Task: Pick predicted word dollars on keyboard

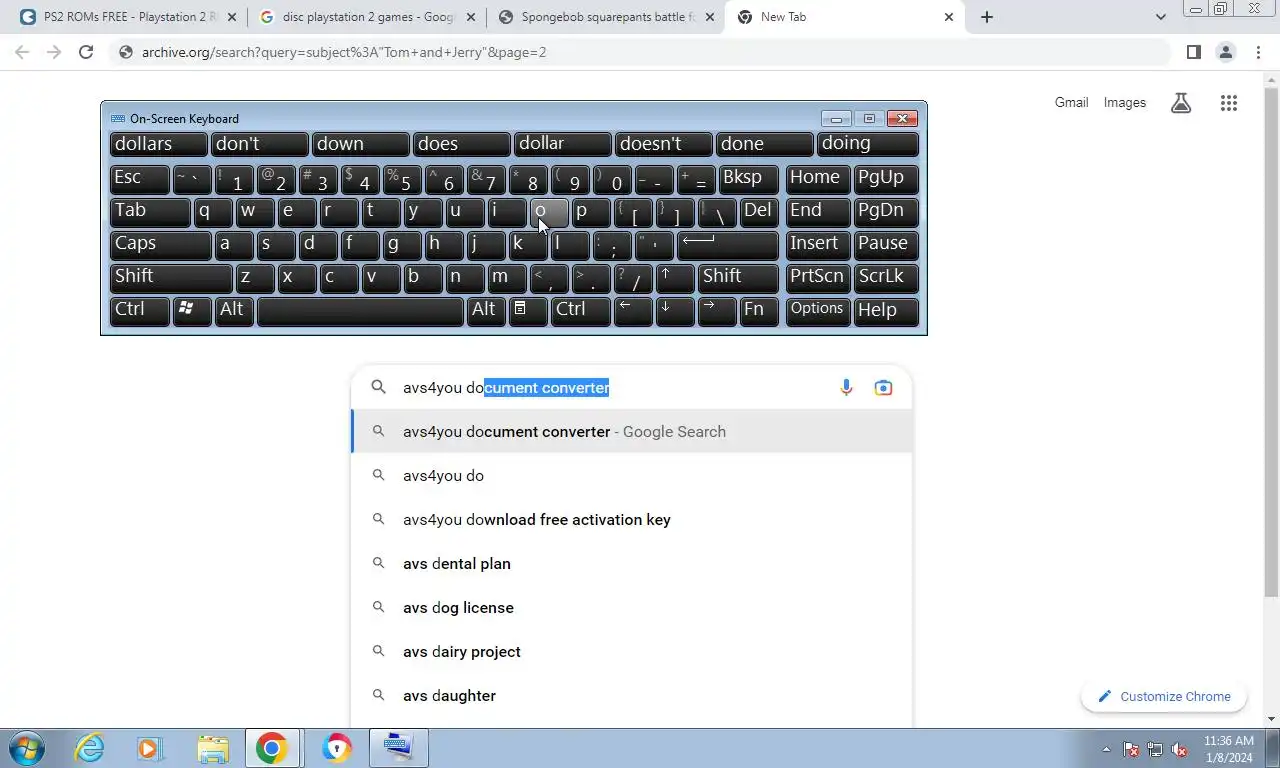Action: pyautogui.click(x=159, y=144)
